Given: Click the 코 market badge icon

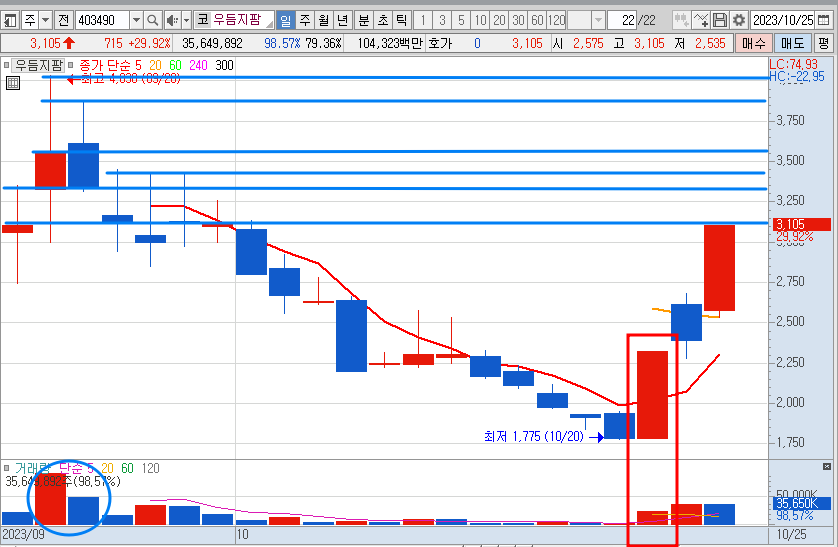Looking at the screenshot, I should point(203,20).
